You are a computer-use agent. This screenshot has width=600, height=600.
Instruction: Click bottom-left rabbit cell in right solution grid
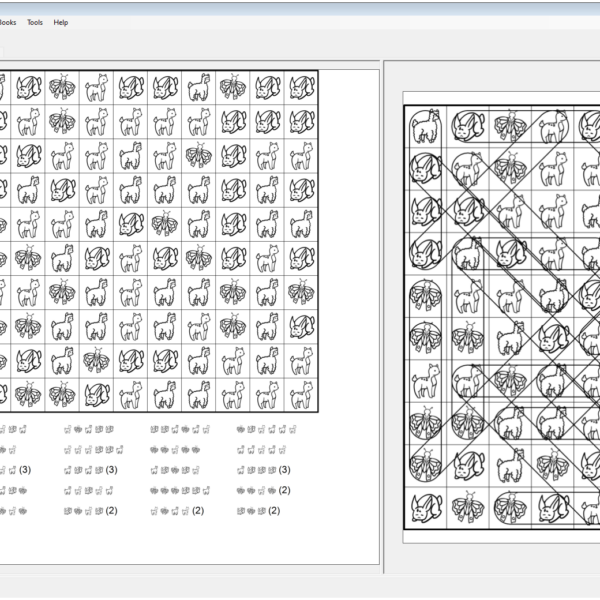[424, 507]
